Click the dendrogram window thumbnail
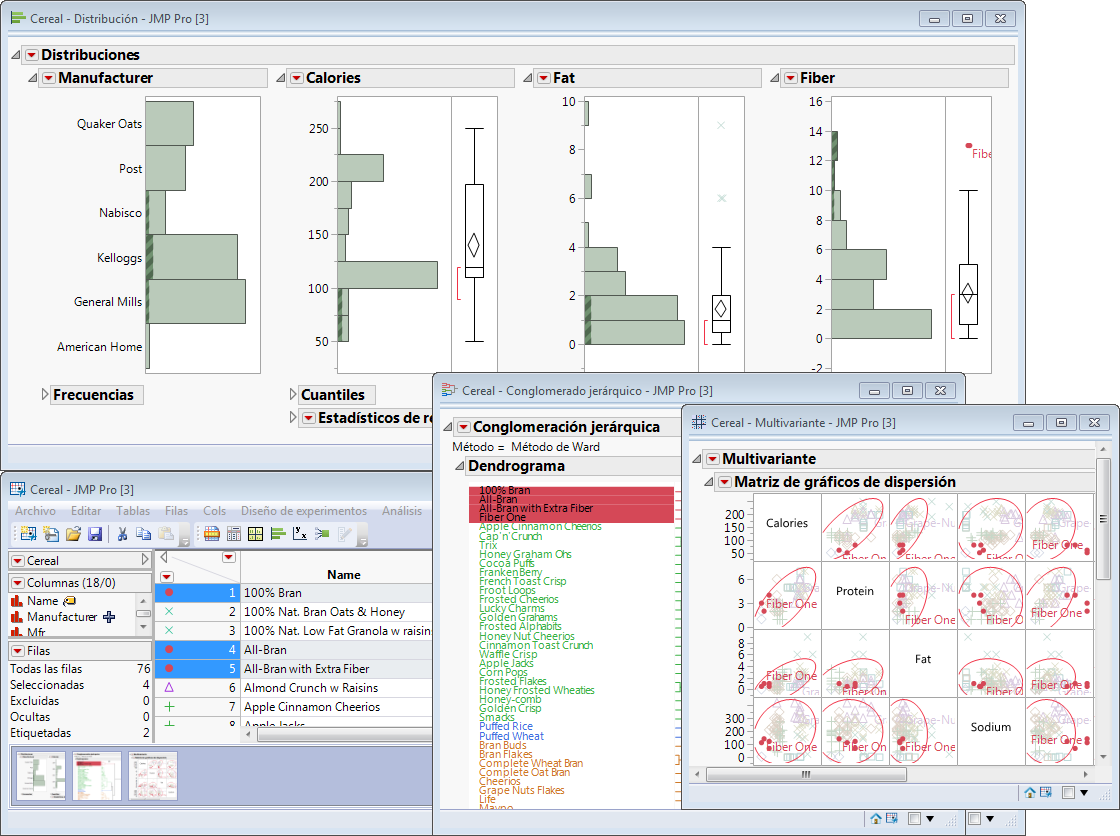Image resolution: width=1120 pixels, height=836 pixels. (96, 776)
